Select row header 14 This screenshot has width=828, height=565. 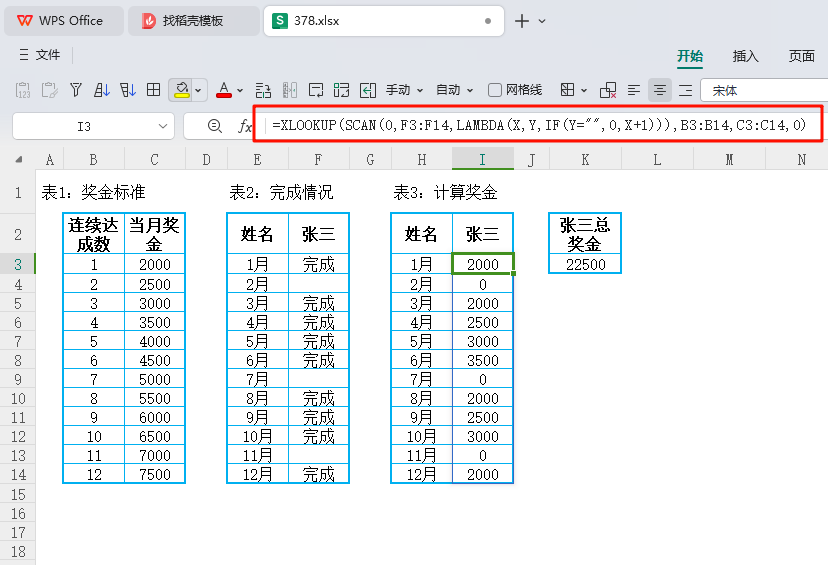point(18,474)
